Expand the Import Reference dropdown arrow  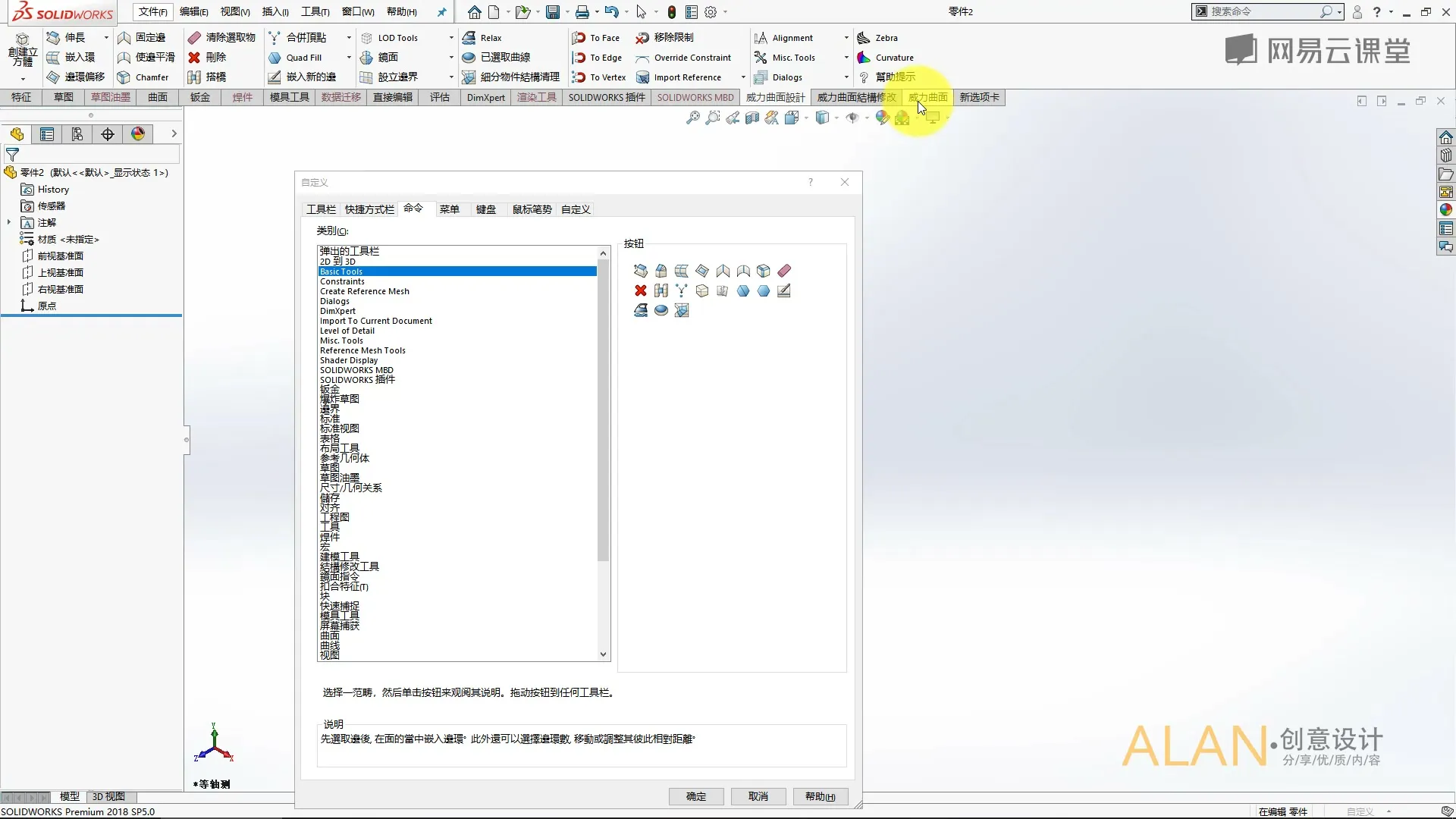[742, 77]
